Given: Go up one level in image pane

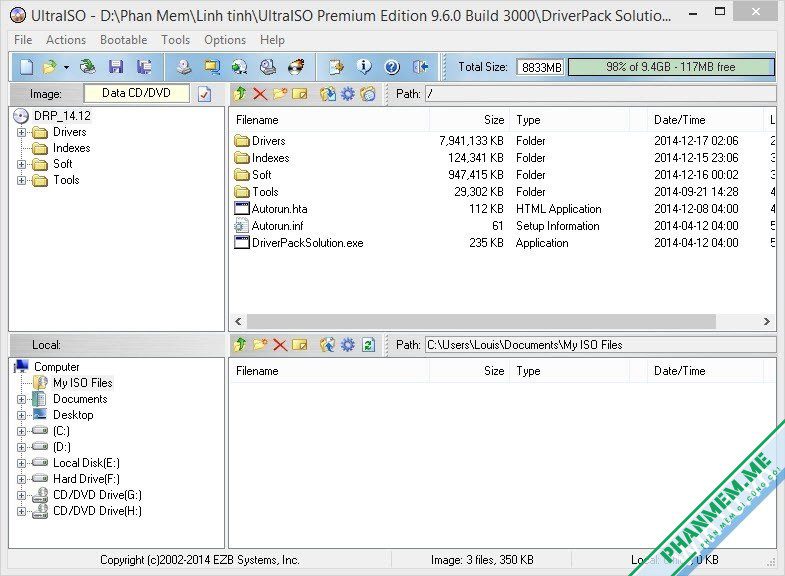Looking at the screenshot, I should (x=240, y=94).
